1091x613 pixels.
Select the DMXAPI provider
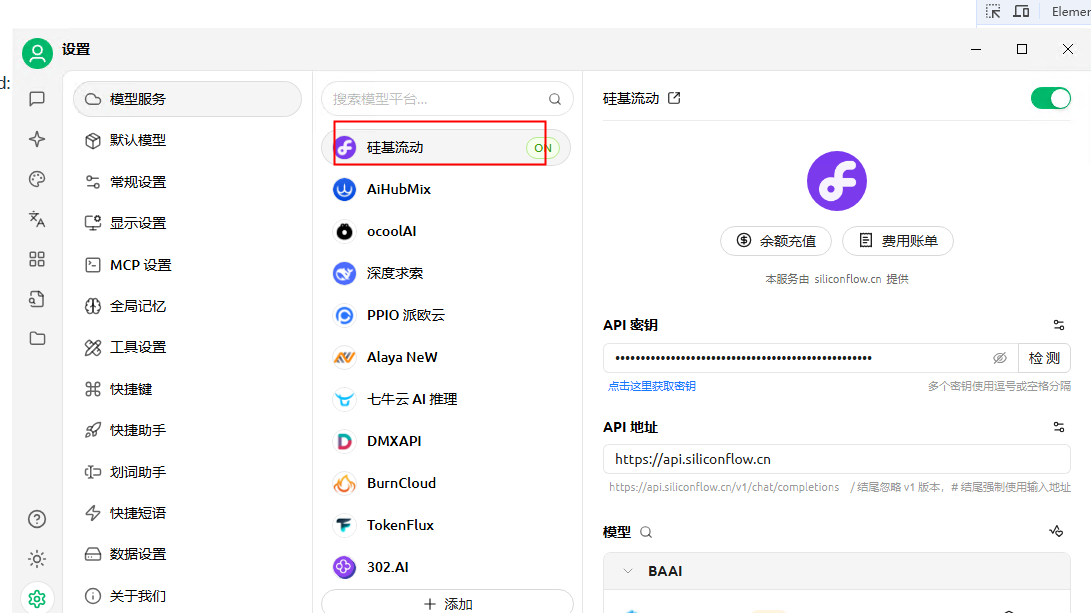point(446,441)
